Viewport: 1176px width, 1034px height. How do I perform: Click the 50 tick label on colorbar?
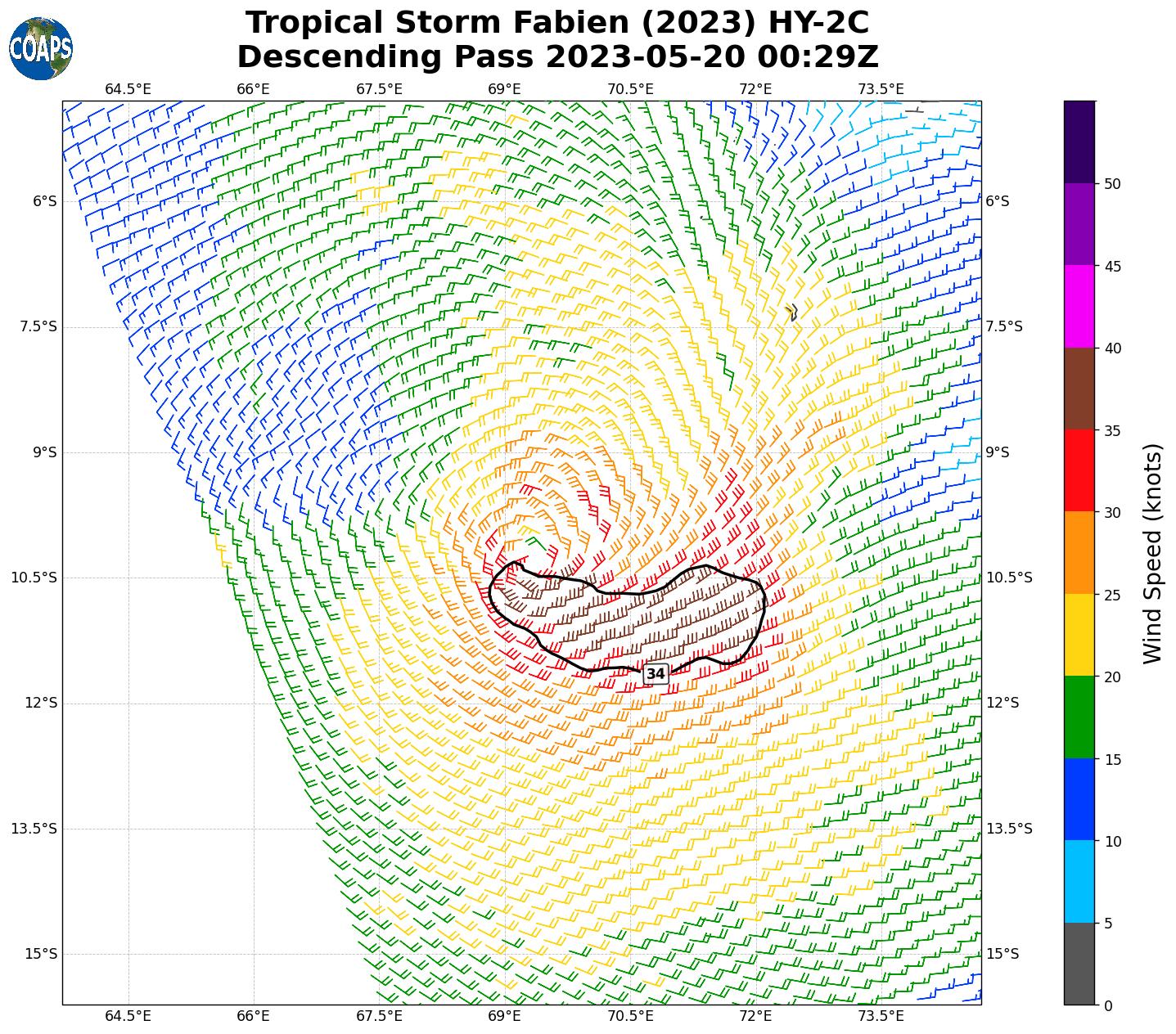point(1111,184)
